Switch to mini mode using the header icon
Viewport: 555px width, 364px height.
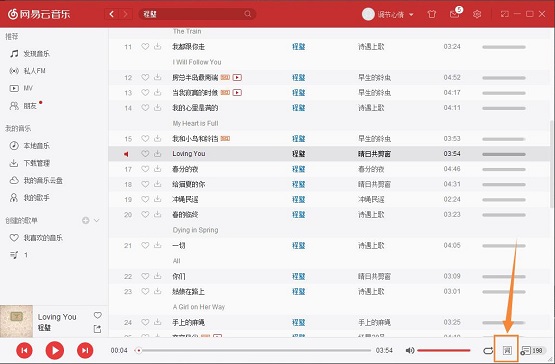tap(504, 14)
